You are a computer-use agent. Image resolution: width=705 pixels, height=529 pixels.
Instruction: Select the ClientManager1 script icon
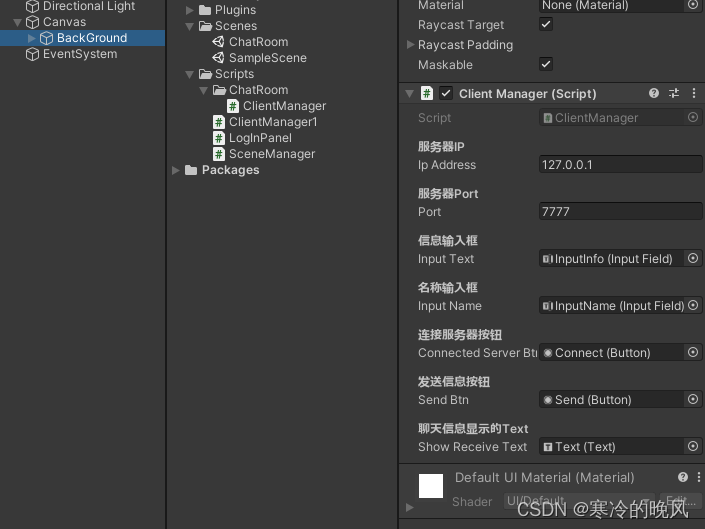click(x=219, y=122)
